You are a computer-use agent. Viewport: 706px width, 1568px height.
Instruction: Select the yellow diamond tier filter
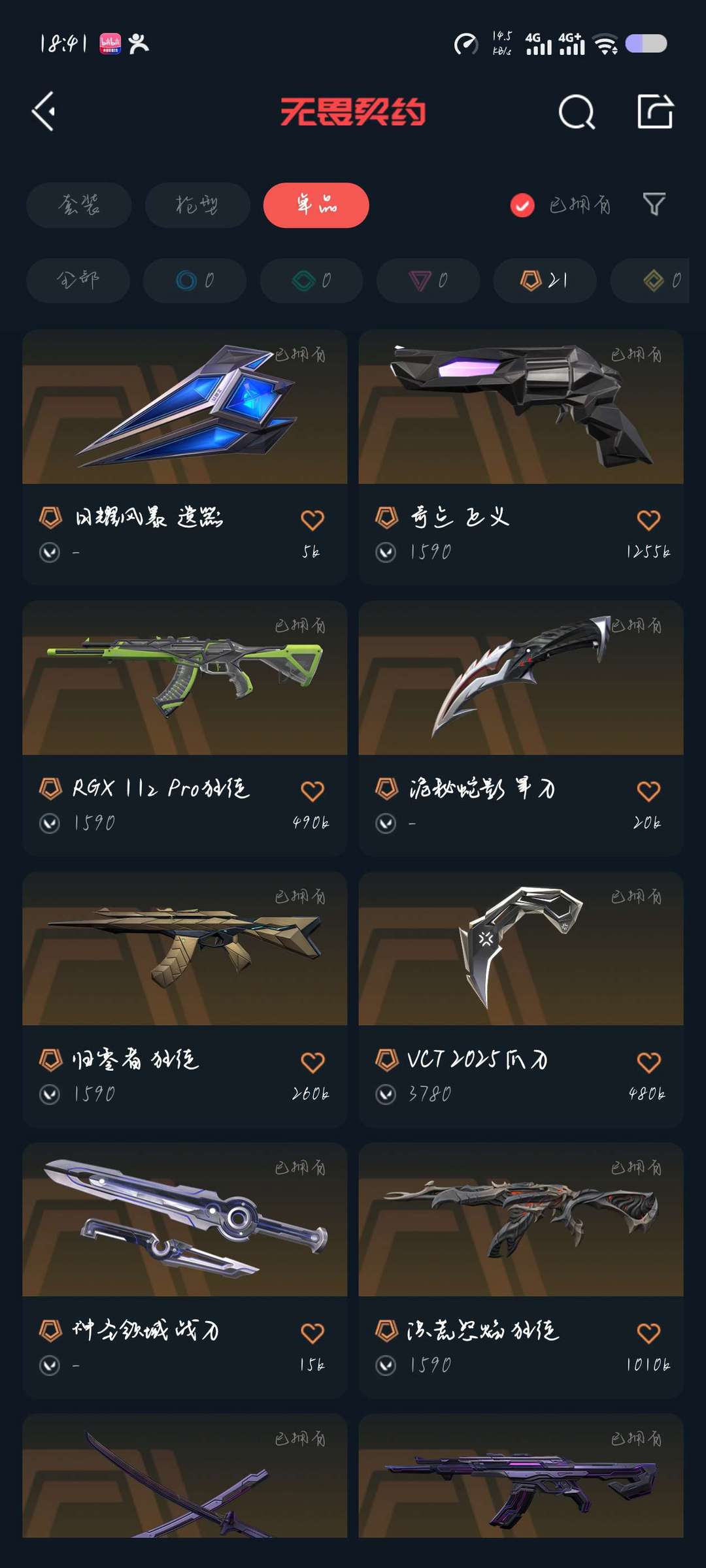pyautogui.click(x=650, y=280)
